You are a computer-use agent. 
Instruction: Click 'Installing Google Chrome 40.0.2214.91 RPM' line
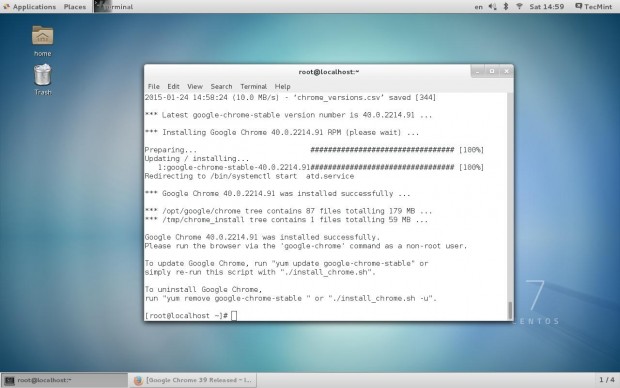click(282, 132)
